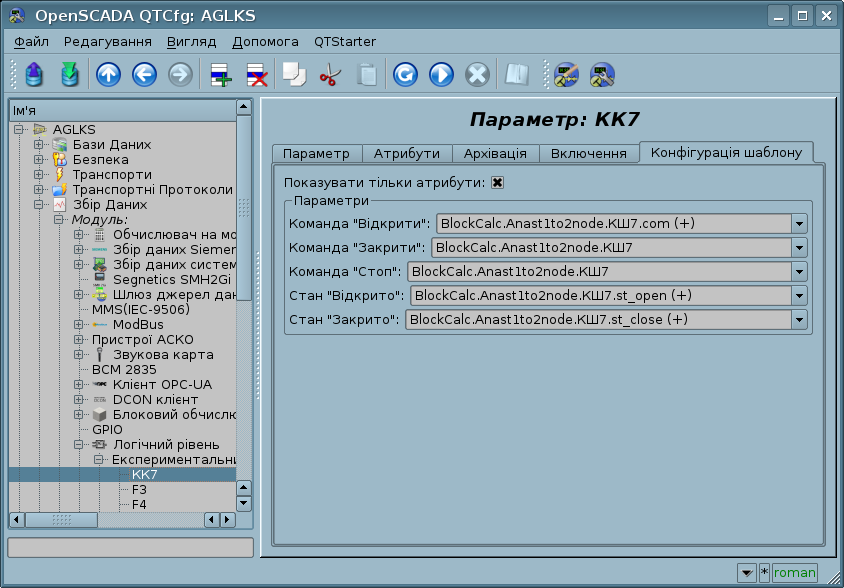Image resolution: width=844 pixels, height=588 pixels.
Task: Collapse the Логічний рівень branch
Action: point(79,445)
